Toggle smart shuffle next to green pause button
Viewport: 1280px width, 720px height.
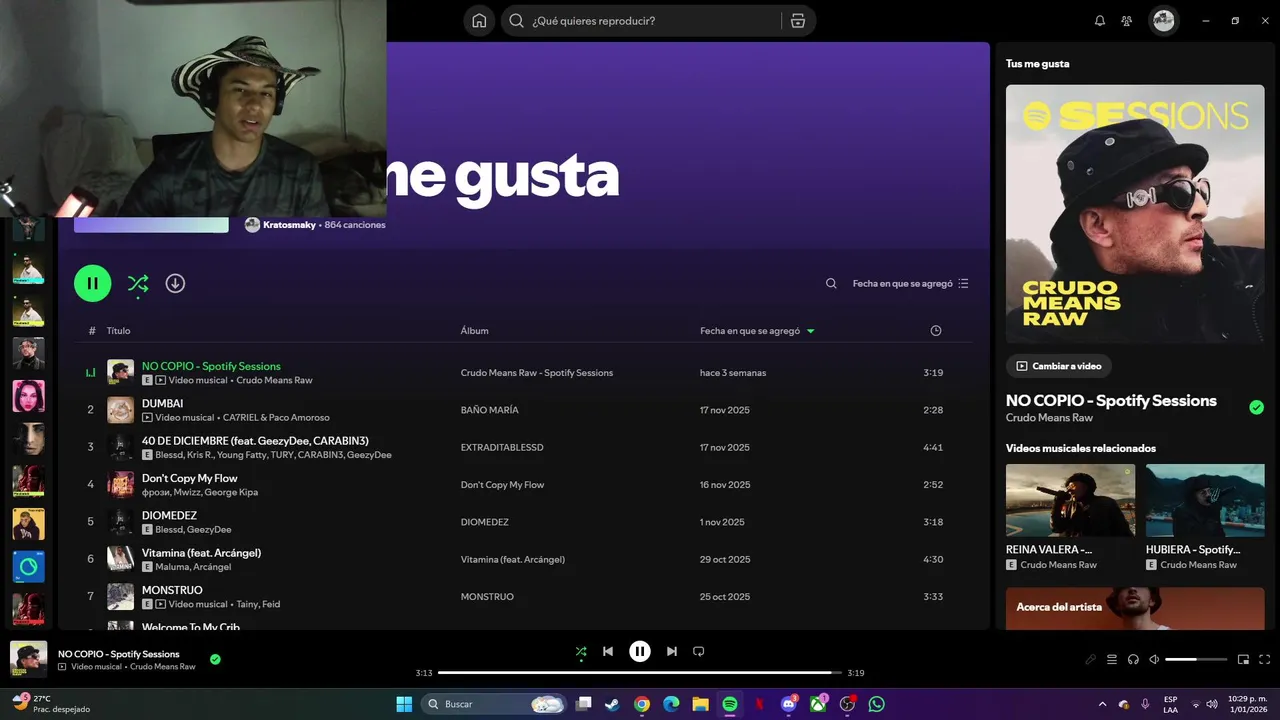point(138,284)
